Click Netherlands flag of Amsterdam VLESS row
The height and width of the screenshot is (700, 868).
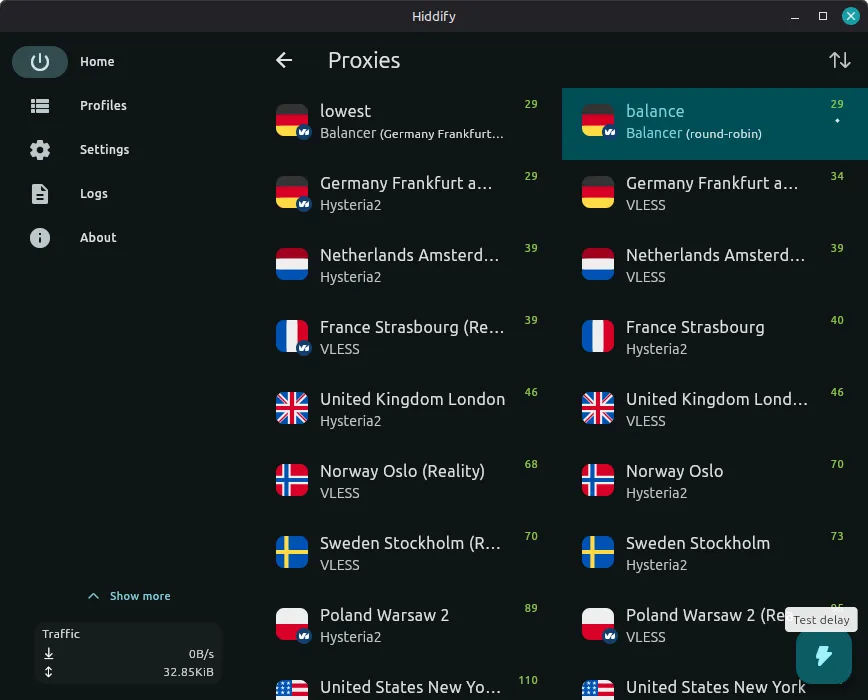(x=598, y=264)
